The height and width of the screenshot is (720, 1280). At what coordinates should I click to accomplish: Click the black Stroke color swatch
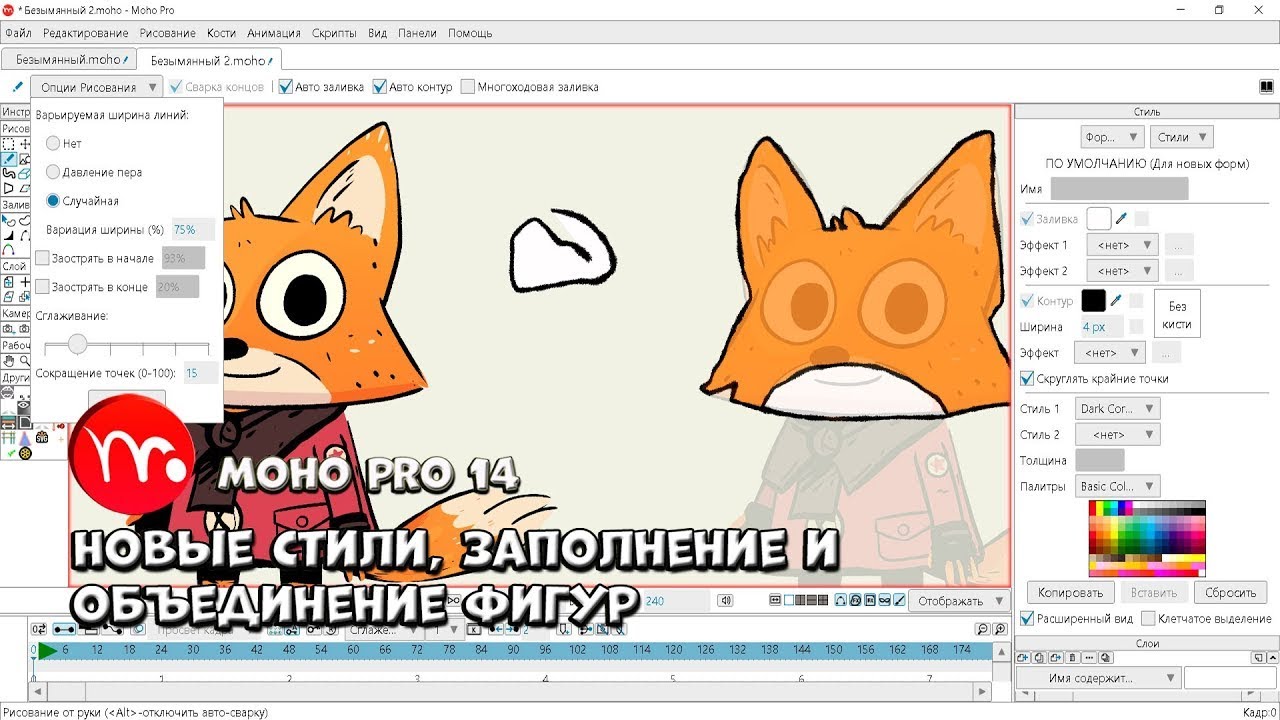point(1093,300)
